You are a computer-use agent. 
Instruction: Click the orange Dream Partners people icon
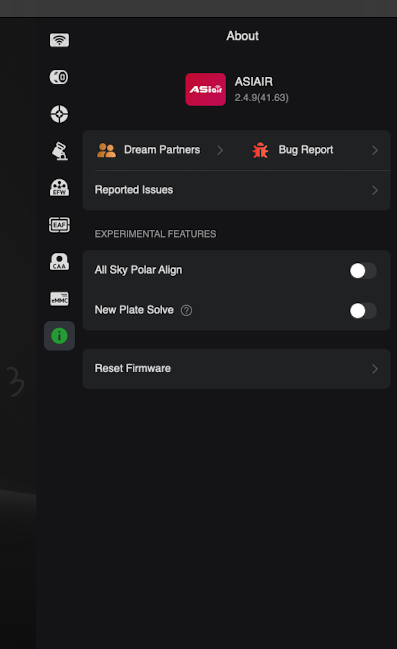tap(106, 150)
